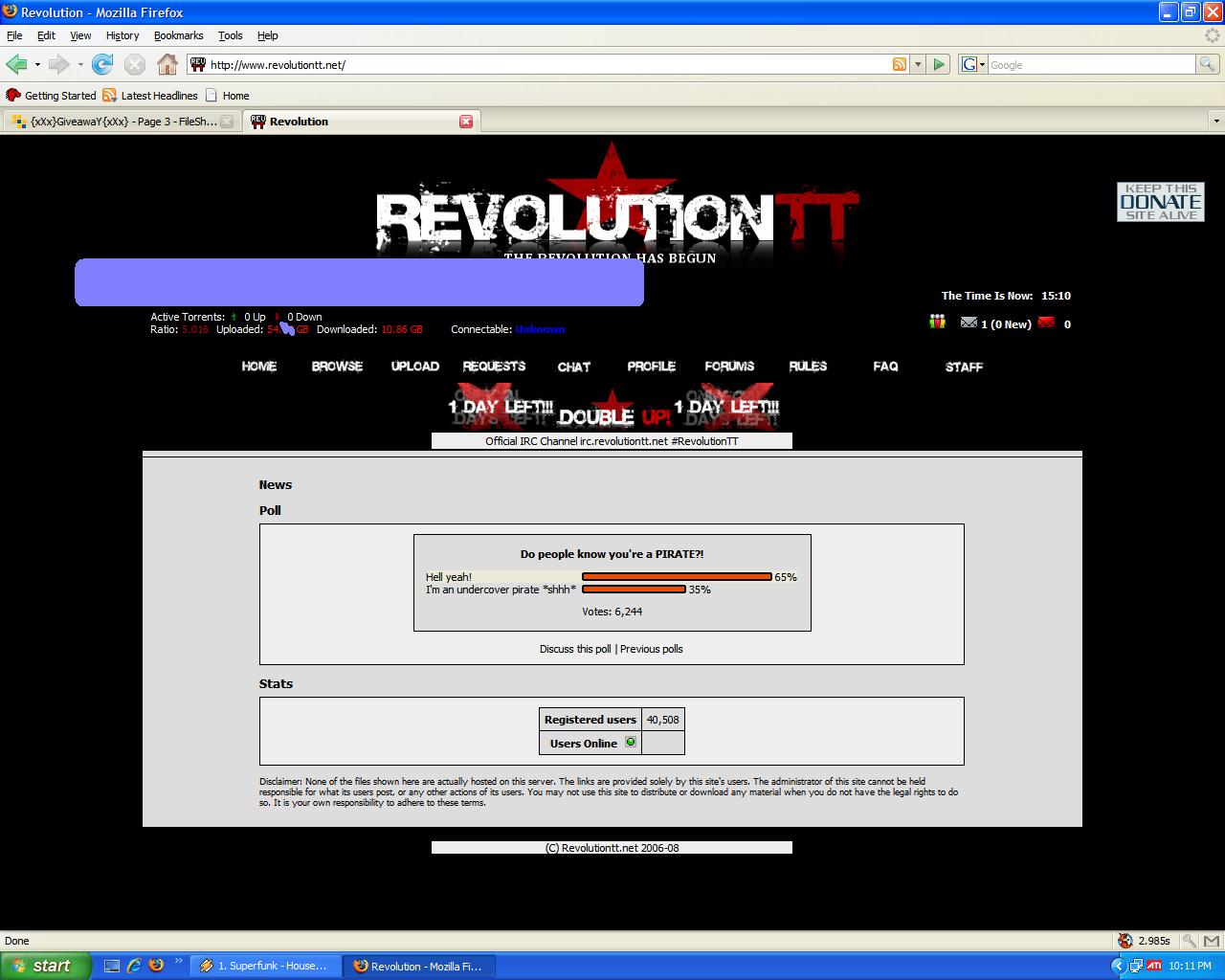Launch Internet Explorer from Quick Launch
Image resolution: width=1225 pixels, height=980 pixels.
pyautogui.click(x=134, y=966)
